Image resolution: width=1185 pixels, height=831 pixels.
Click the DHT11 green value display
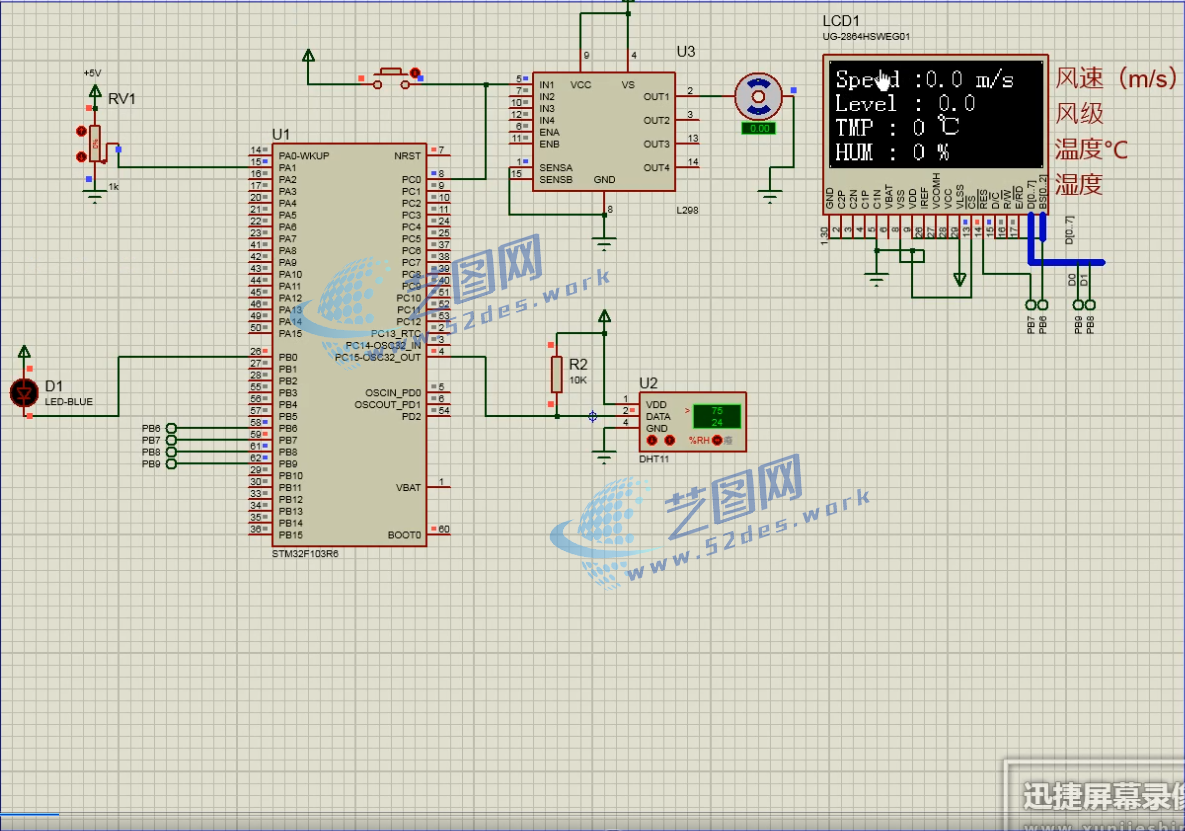(x=716, y=416)
